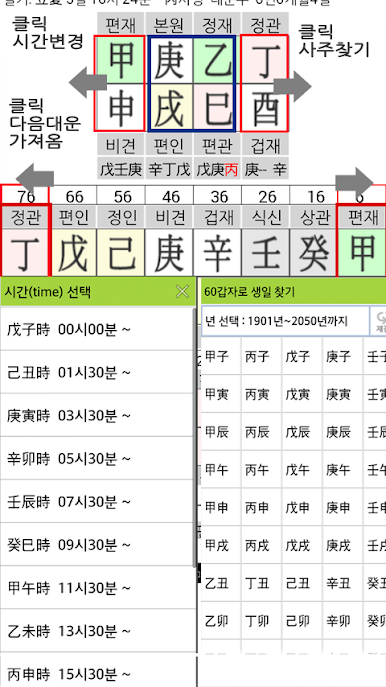The image size is (386, 687).
Task: Select 己丑時 01시30분 time
Action: pyautogui.click(x=97, y=372)
